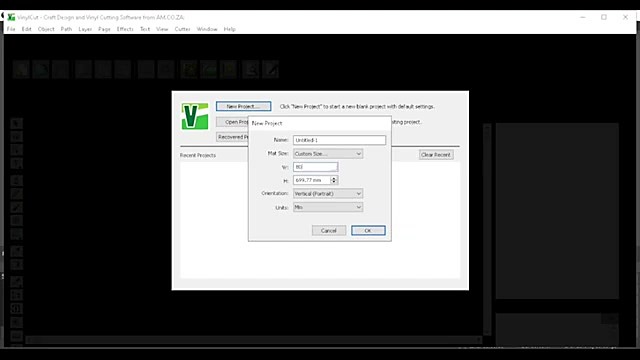Expand the Mat Size dropdown showing Custom Size
This screenshot has height=360, width=640.
click(x=328, y=154)
